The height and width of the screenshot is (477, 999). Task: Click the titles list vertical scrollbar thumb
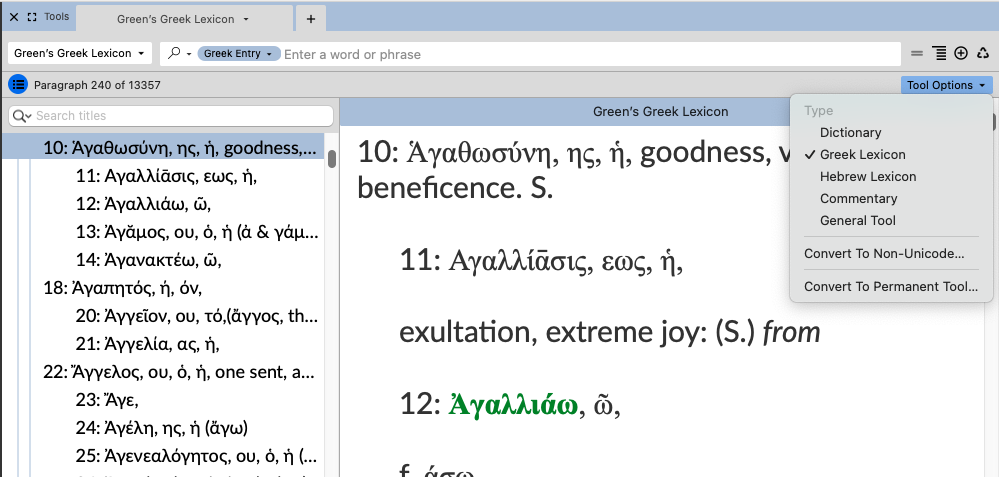pos(331,158)
